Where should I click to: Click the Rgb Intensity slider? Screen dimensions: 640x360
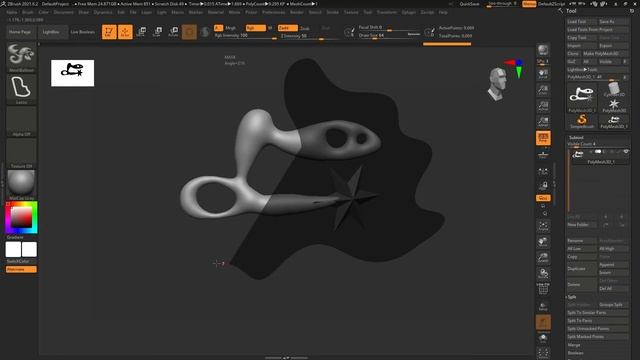pos(245,36)
